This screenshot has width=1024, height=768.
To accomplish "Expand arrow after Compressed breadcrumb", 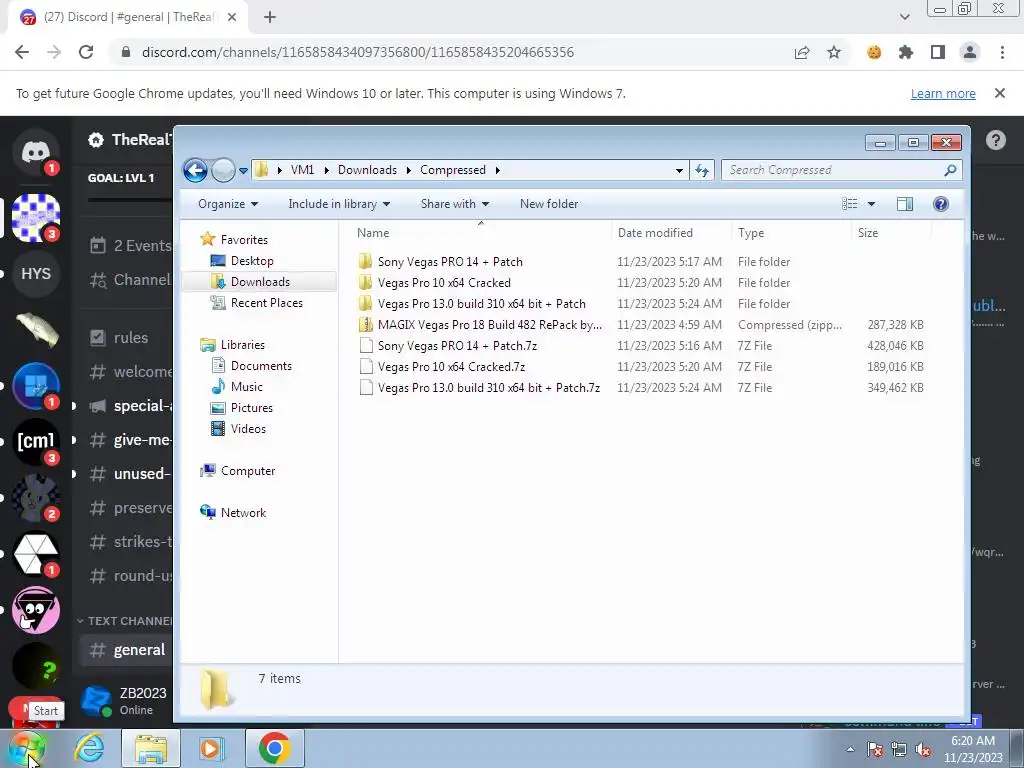I will tap(498, 170).
